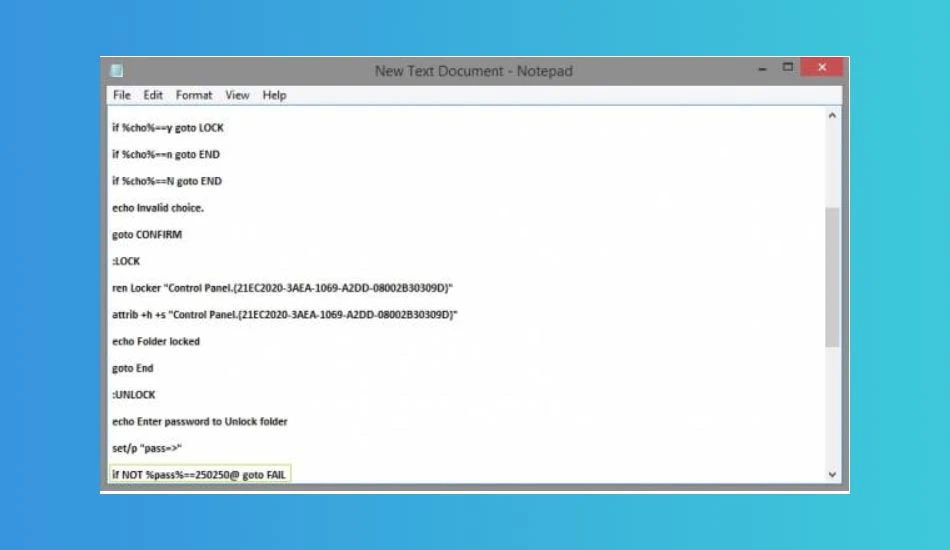Close the Notepad window
Viewport: 950px width, 550px height.
click(822, 67)
